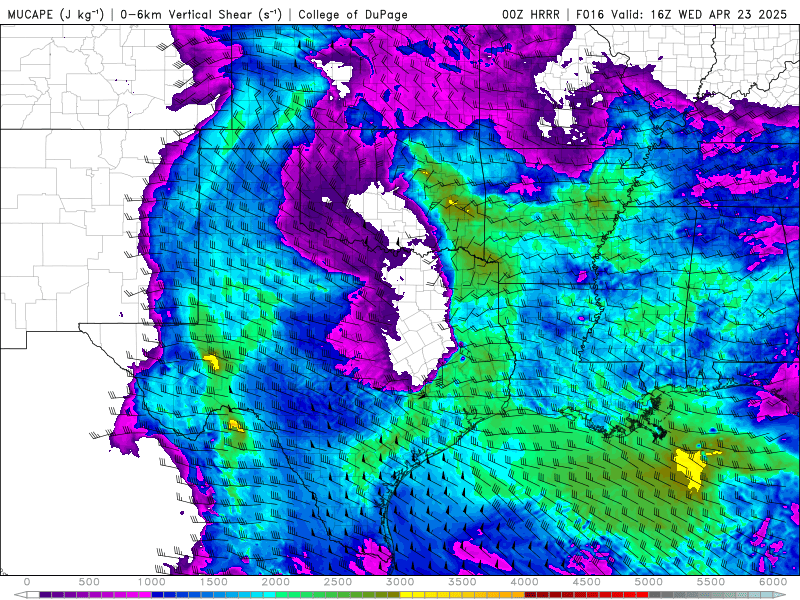Click the 0-6km Vertical Shear label
The width and height of the screenshot is (800, 600).
tap(201, 14)
